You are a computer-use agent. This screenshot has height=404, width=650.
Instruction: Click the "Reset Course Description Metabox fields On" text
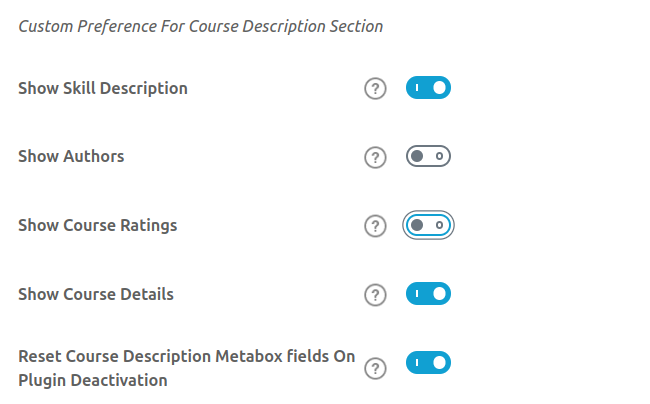click(186, 356)
